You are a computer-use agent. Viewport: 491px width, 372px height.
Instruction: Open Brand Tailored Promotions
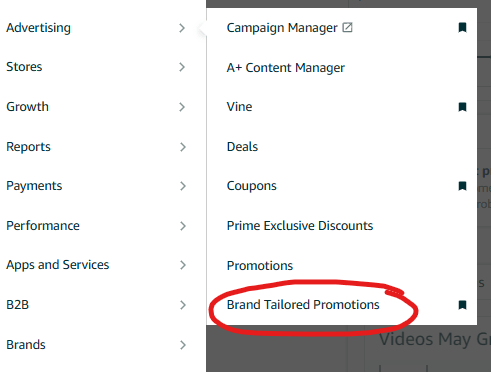click(x=303, y=305)
